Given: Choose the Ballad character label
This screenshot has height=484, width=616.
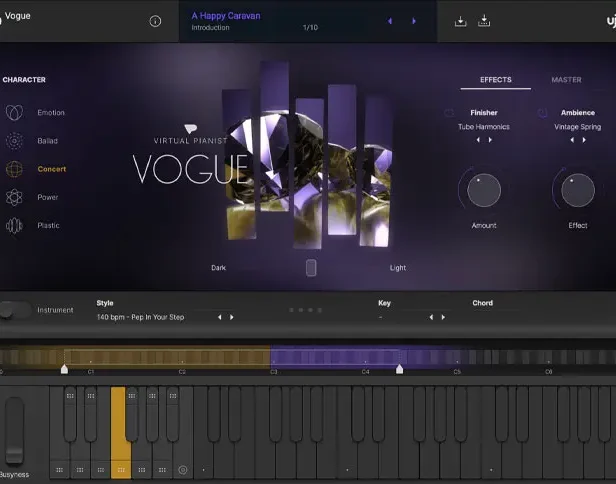Looking at the screenshot, I should (48, 141).
